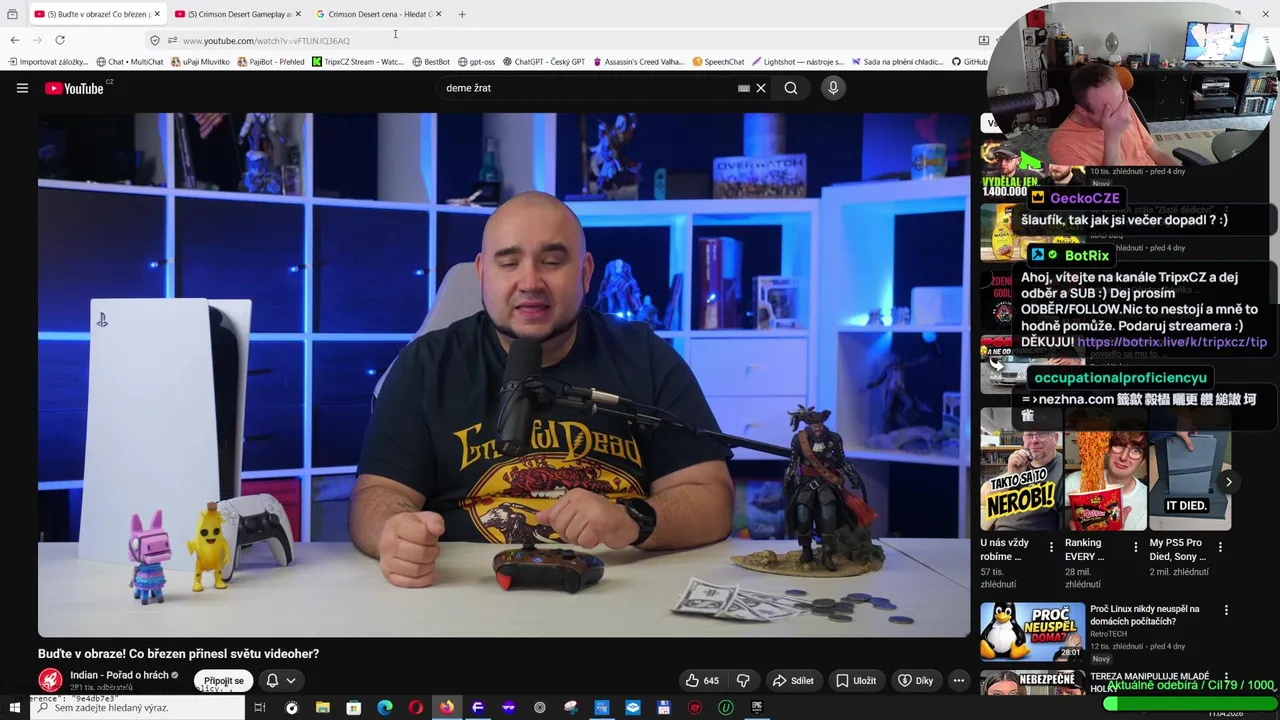Open options for the 'My PS5 Pro Died' Short
Screen dimensions: 1280x720
[1220, 547]
